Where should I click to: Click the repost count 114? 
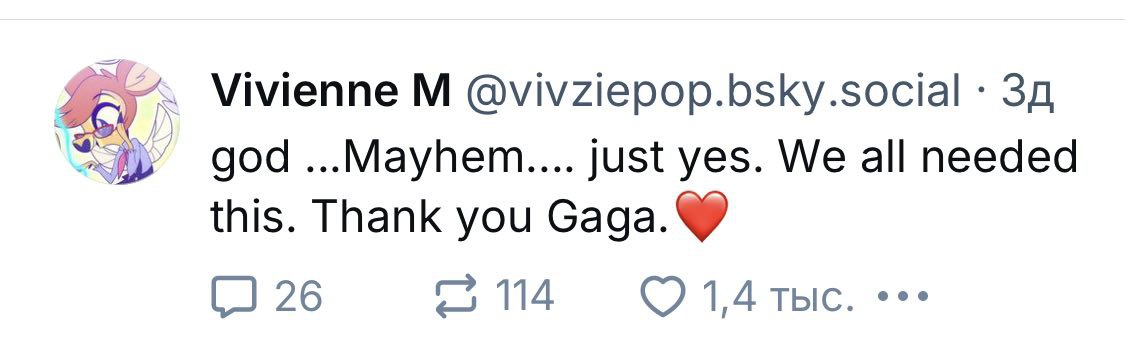click(x=525, y=296)
